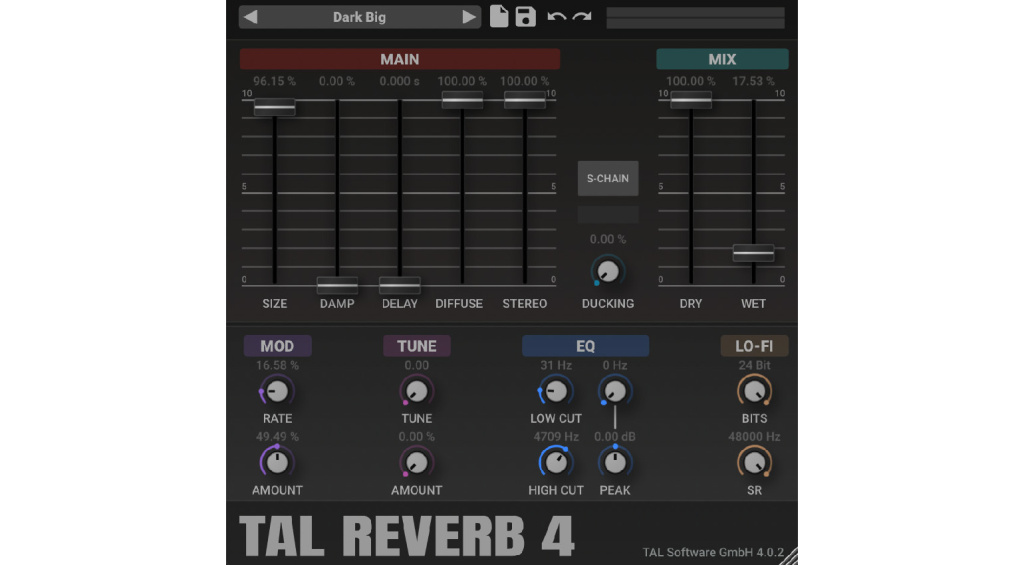The height and width of the screenshot is (565, 1024).
Task: Click the LO-FI BITS knob
Action: click(x=754, y=391)
